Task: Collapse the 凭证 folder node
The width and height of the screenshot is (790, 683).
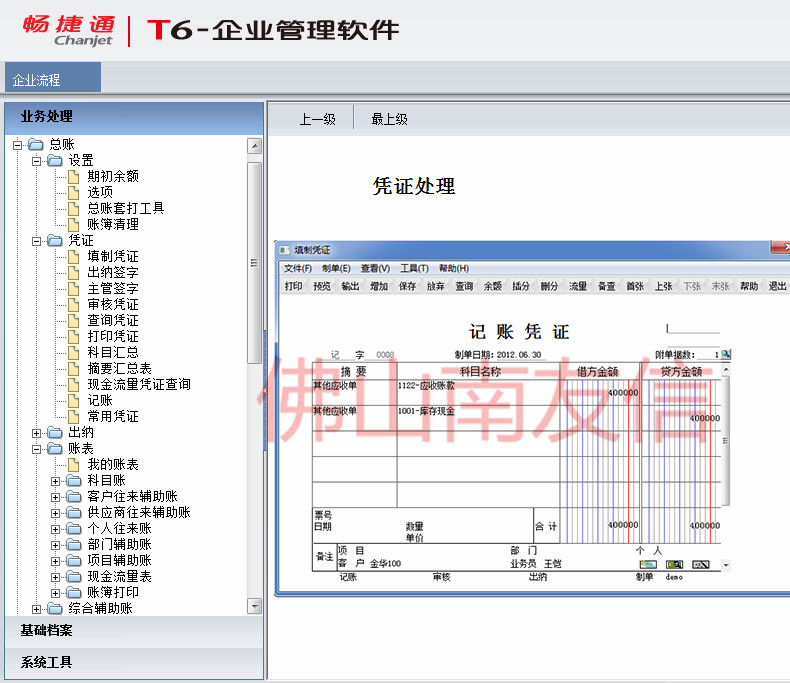Action: pyautogui.click(x=36, y=241)
